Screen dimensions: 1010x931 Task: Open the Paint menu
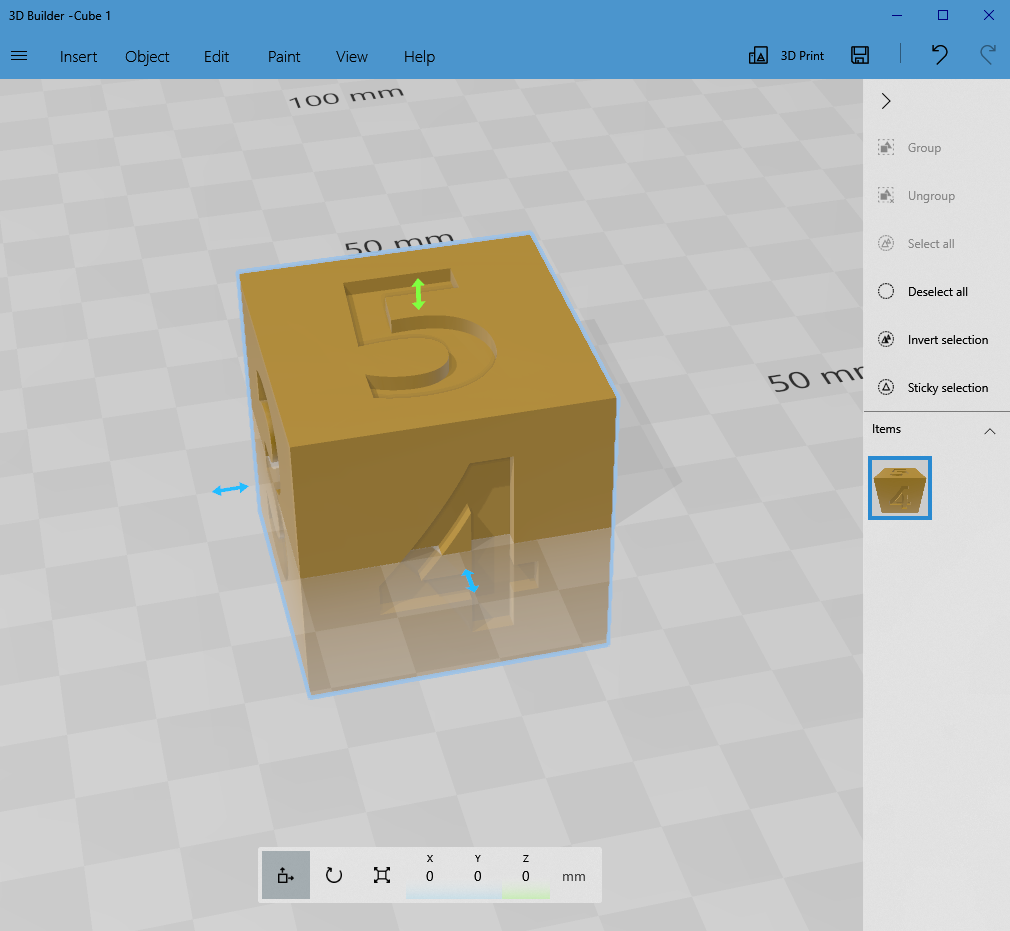click(x=283, y=57)
